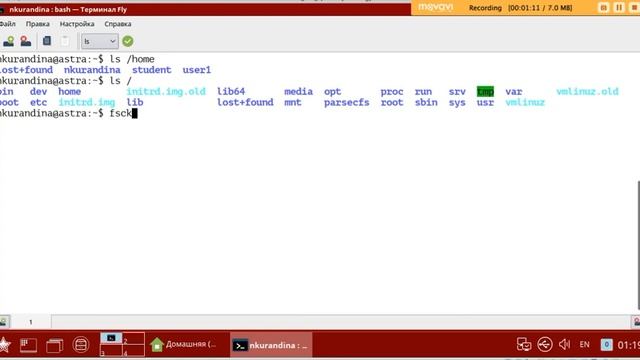Open the Правка menu
Image resolution: width=640 pixels, height=360 pixels.
tap(38, 24)
